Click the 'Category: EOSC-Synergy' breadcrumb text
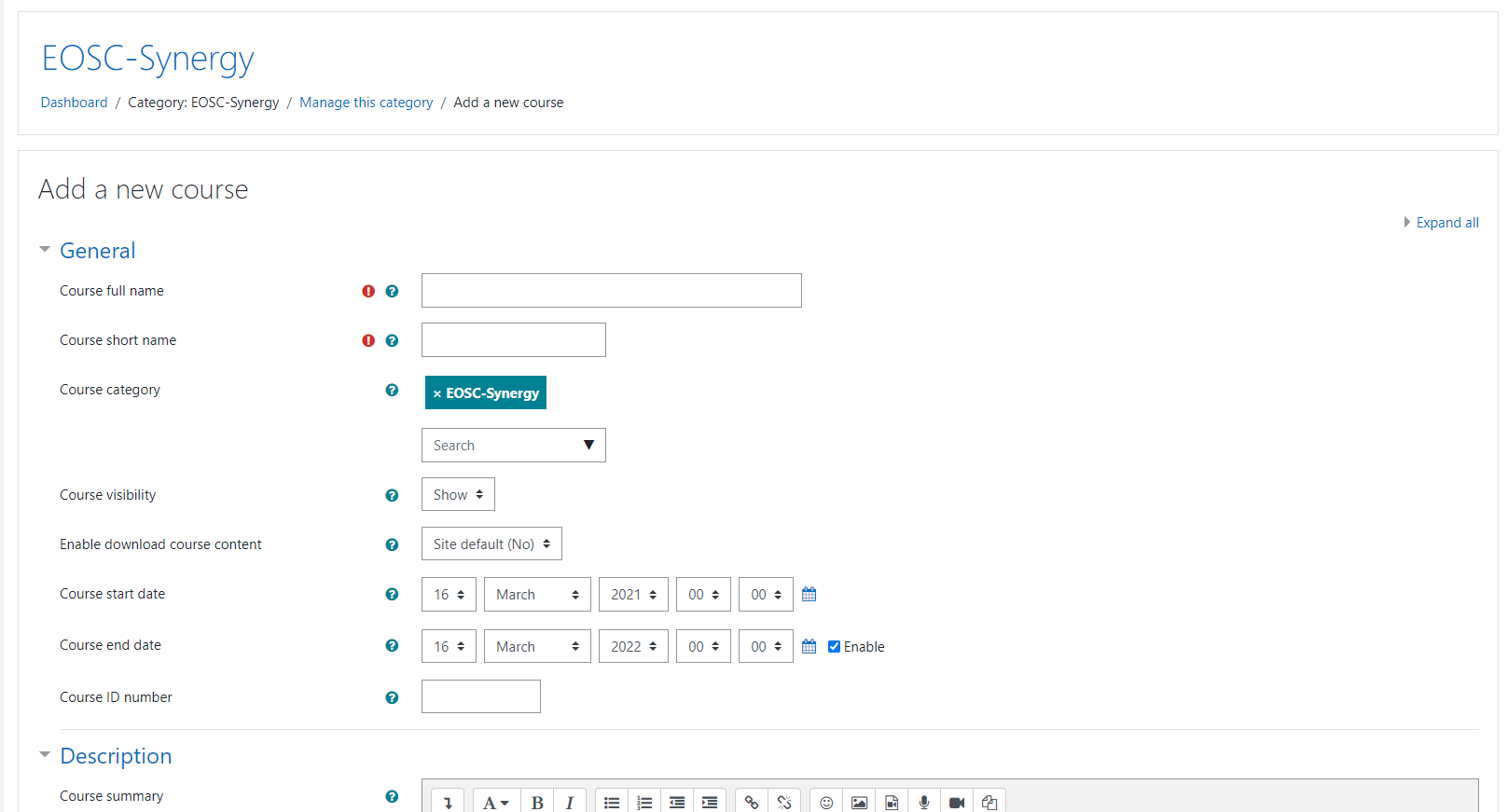The image size is (1508, 812). tap(203, 103)
